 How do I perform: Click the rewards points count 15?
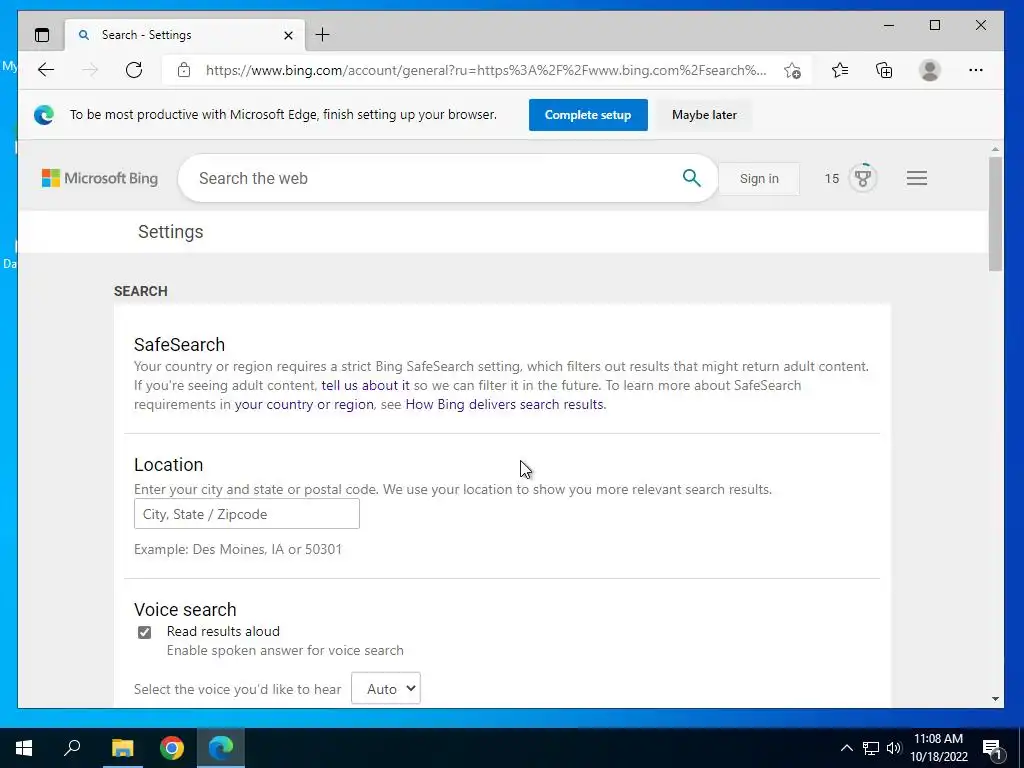point(831,178)
